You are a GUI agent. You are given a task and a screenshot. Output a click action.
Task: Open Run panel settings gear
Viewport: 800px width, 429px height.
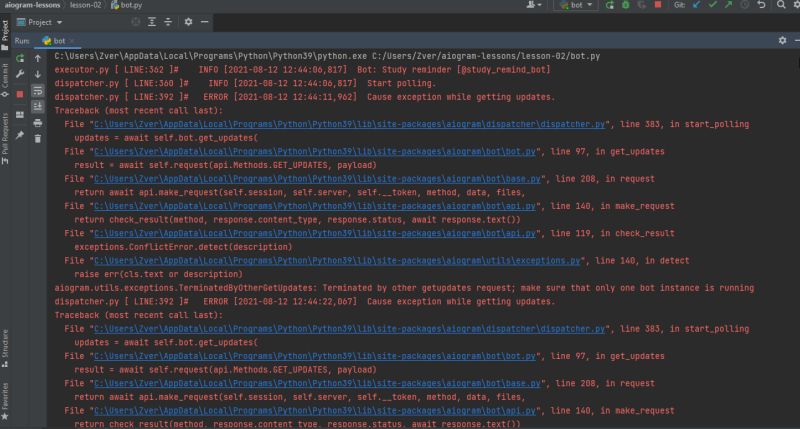pyautogui.click(x=783, y=40)
